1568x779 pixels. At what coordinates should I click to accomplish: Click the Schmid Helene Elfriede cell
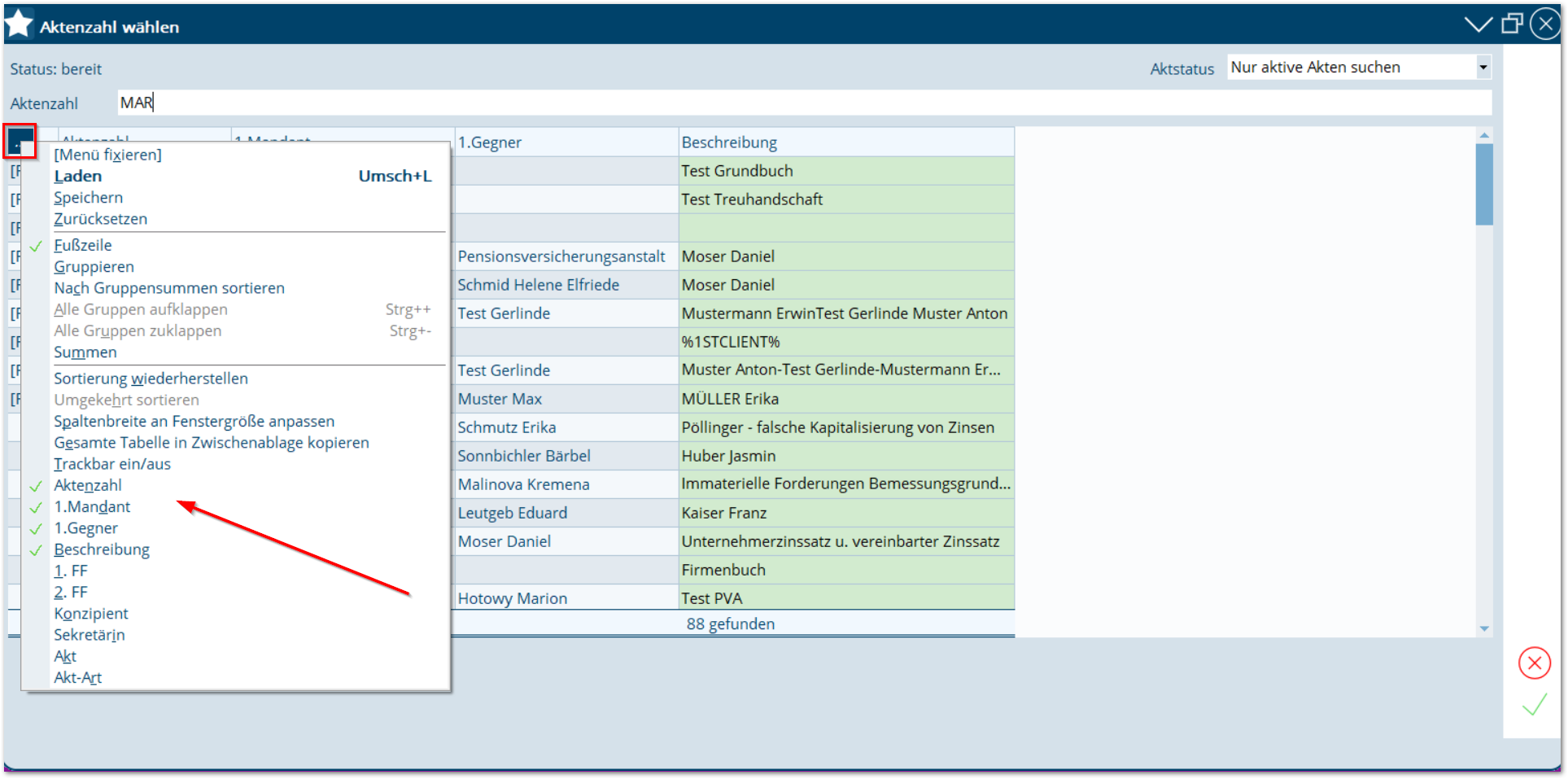tap(566, 285)
